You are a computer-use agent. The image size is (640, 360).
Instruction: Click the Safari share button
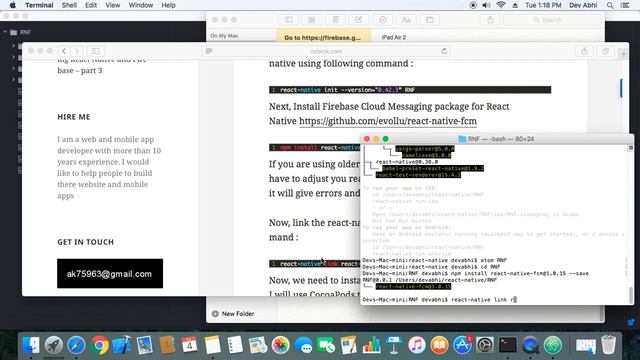tap(584, 51)
